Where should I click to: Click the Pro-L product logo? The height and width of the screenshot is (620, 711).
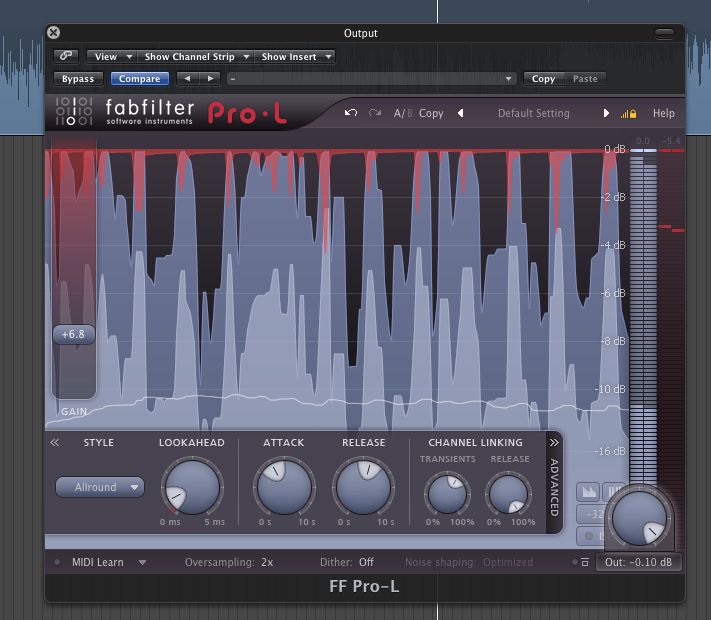[x=247, y=113]
